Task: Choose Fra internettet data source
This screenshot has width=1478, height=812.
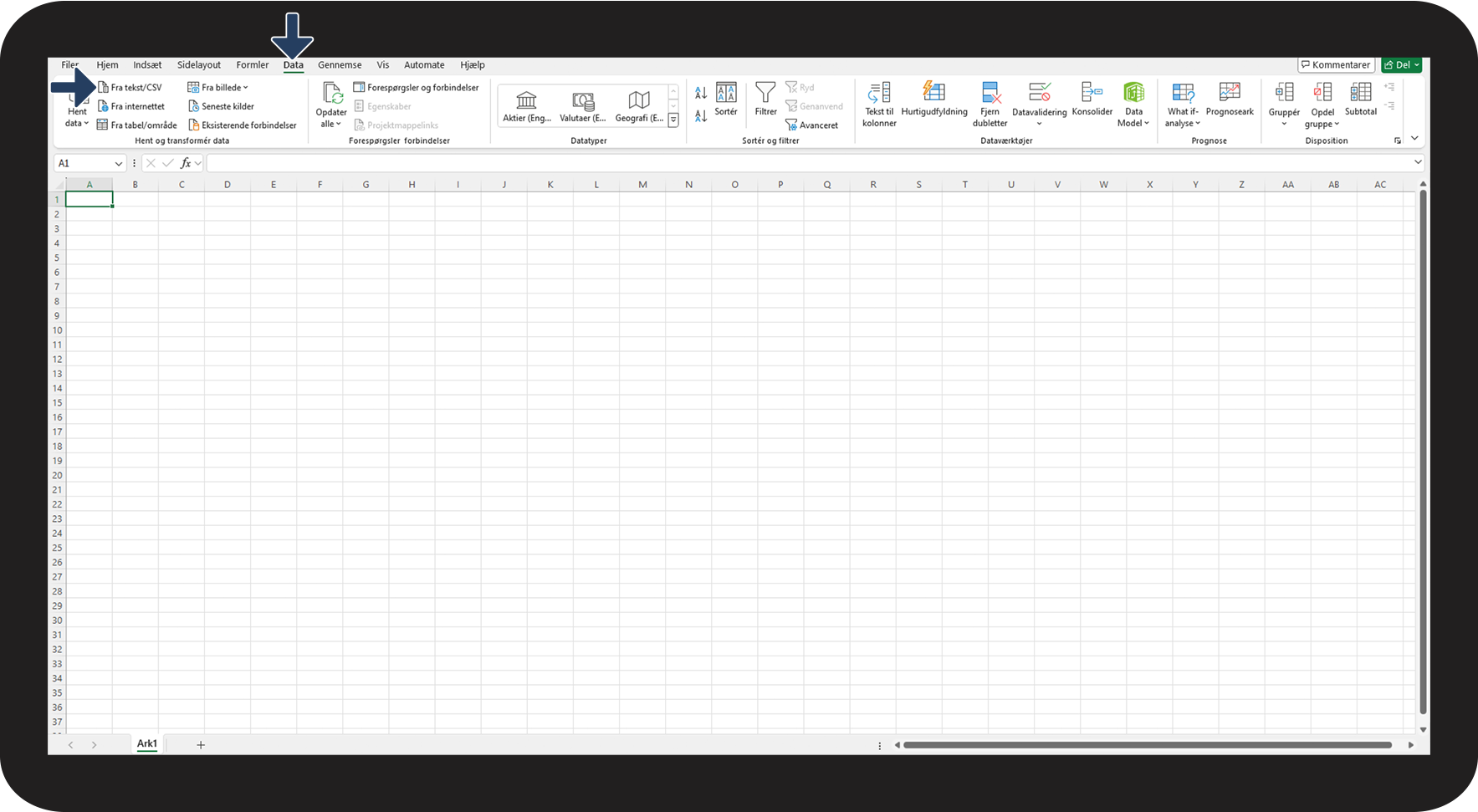Action: pos(131,106)
